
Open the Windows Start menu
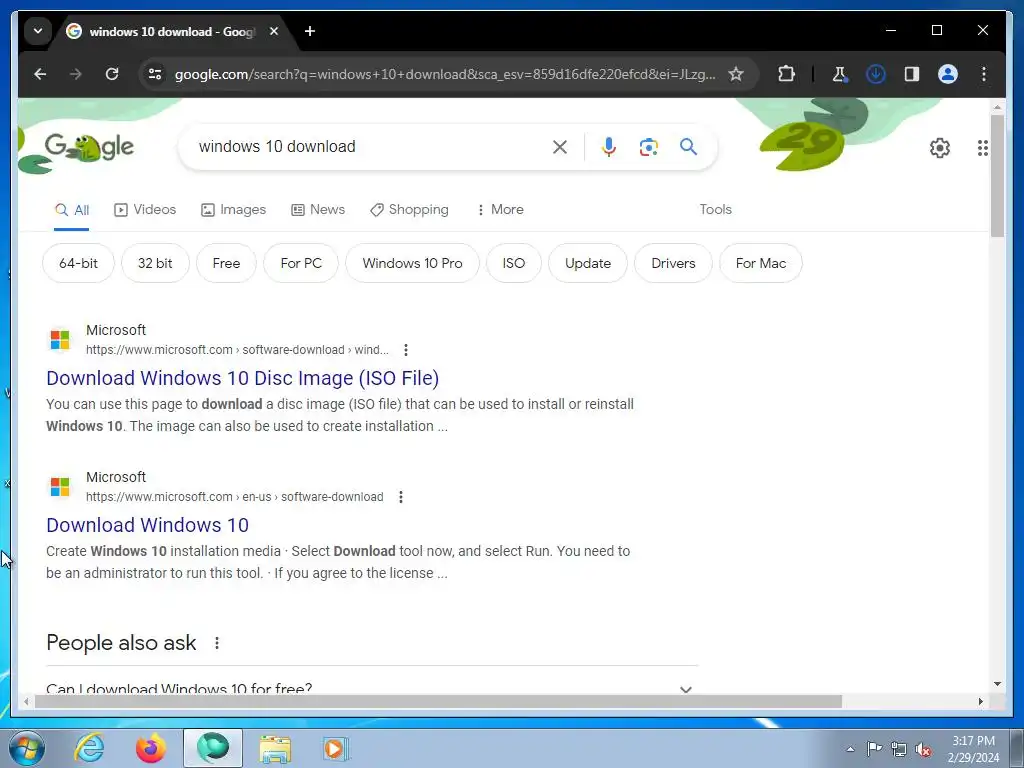(x=27, y=748)
